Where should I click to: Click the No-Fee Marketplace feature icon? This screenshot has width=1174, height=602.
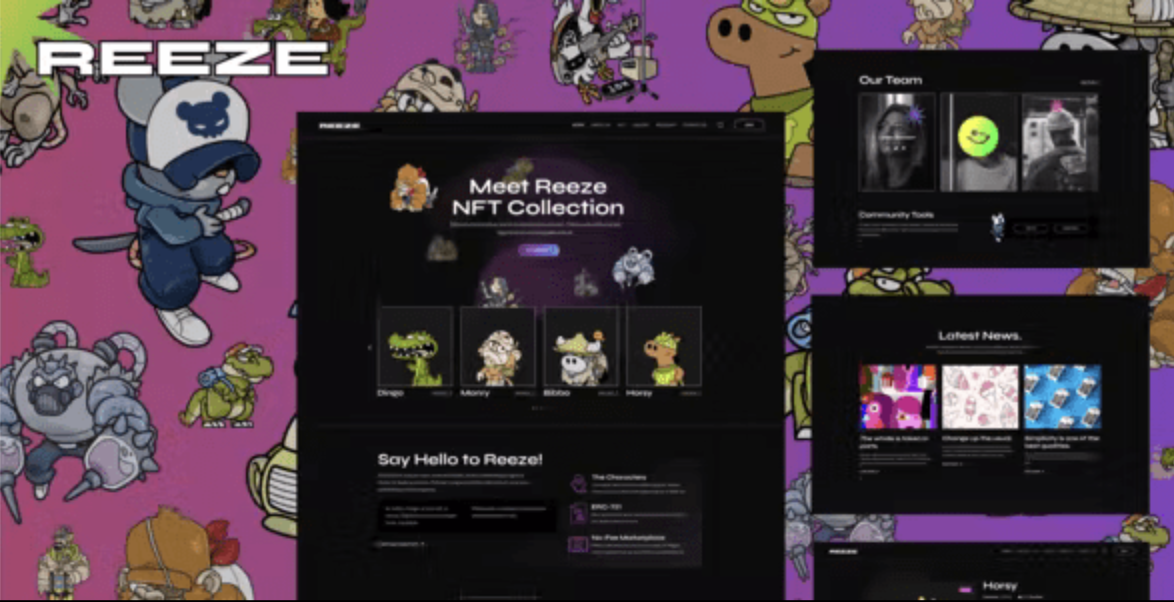click(x=578, y=544)
